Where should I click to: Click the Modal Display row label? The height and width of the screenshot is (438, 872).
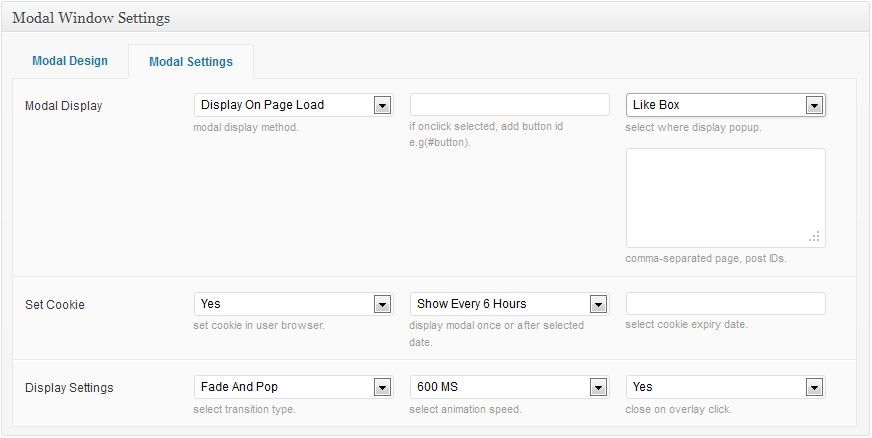coord(63,106)
